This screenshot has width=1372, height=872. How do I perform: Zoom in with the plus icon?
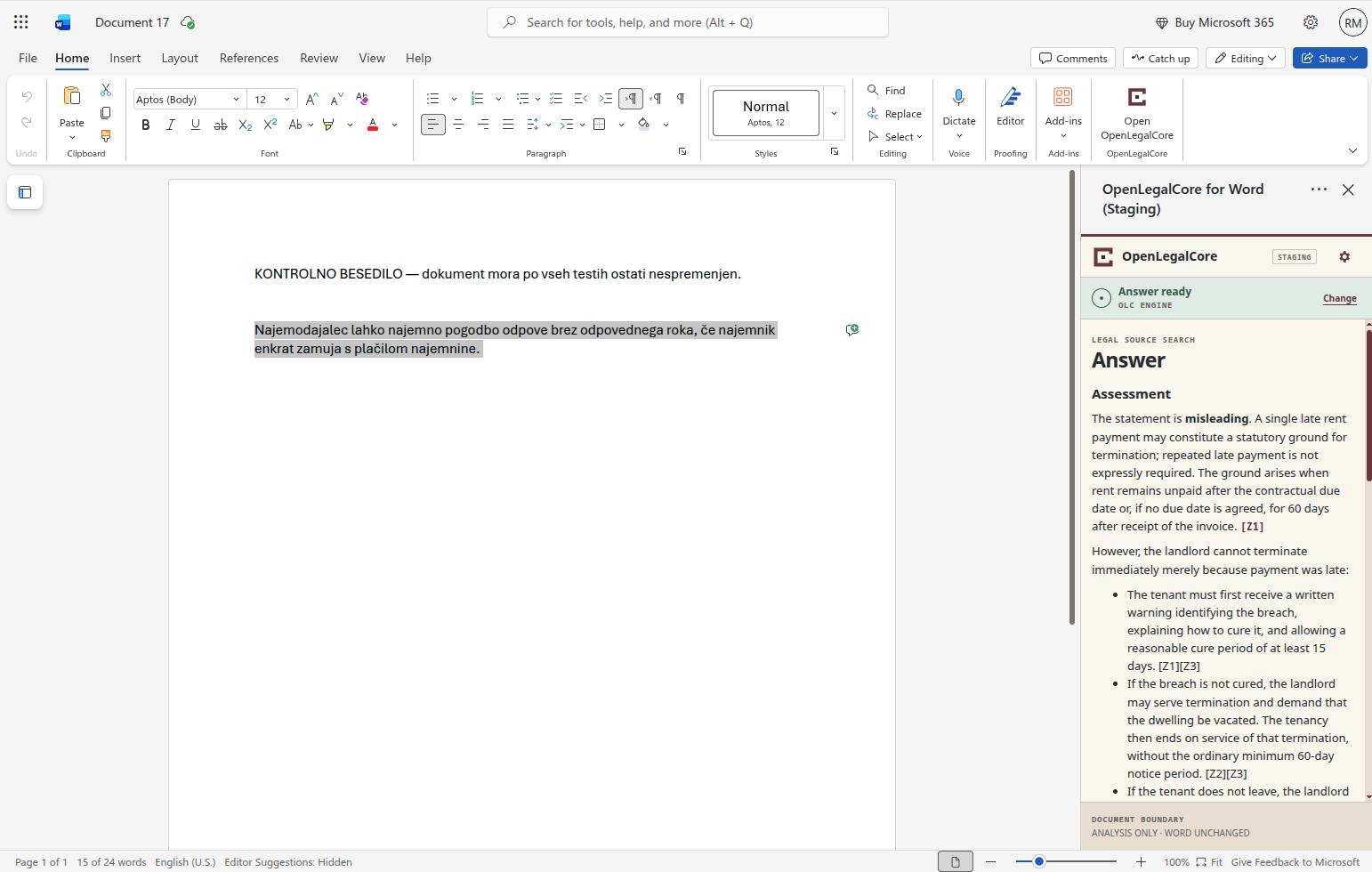tap(1141, 861)
